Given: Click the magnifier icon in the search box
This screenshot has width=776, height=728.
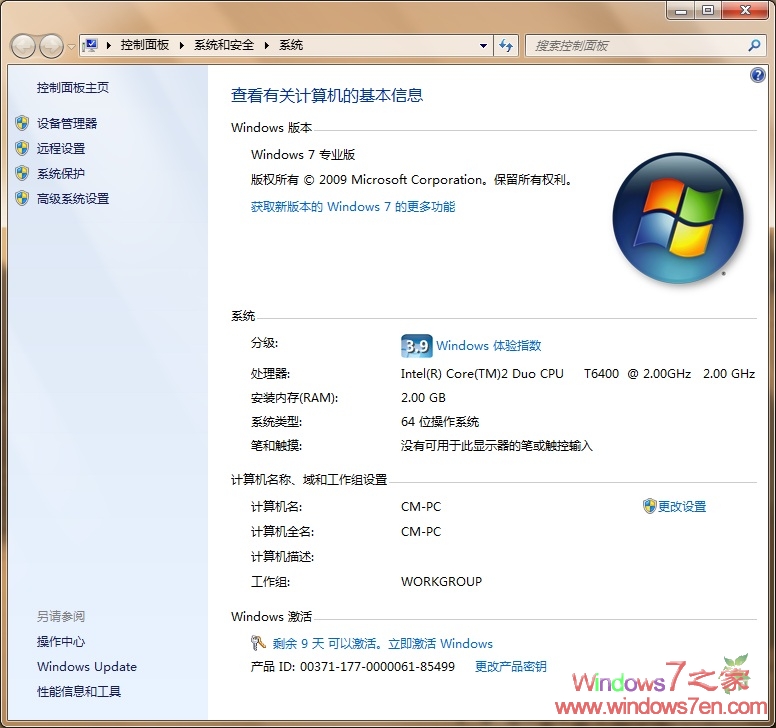Looking at the screenshot, I should tap(754, 45).
